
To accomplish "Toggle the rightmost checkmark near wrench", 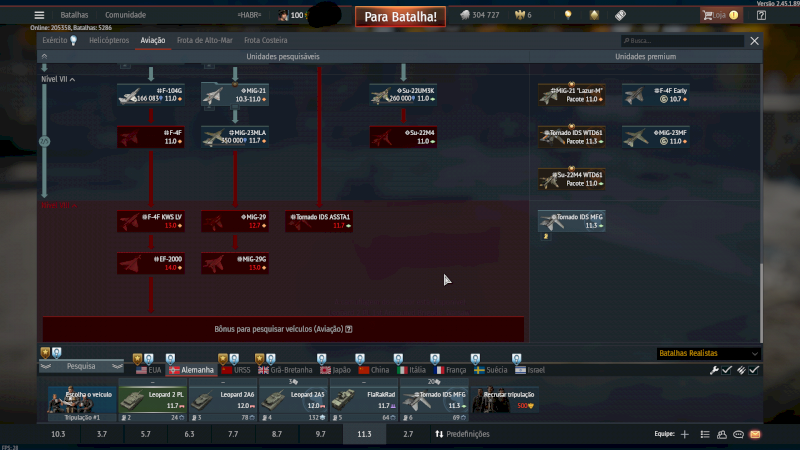I will 754,370.
